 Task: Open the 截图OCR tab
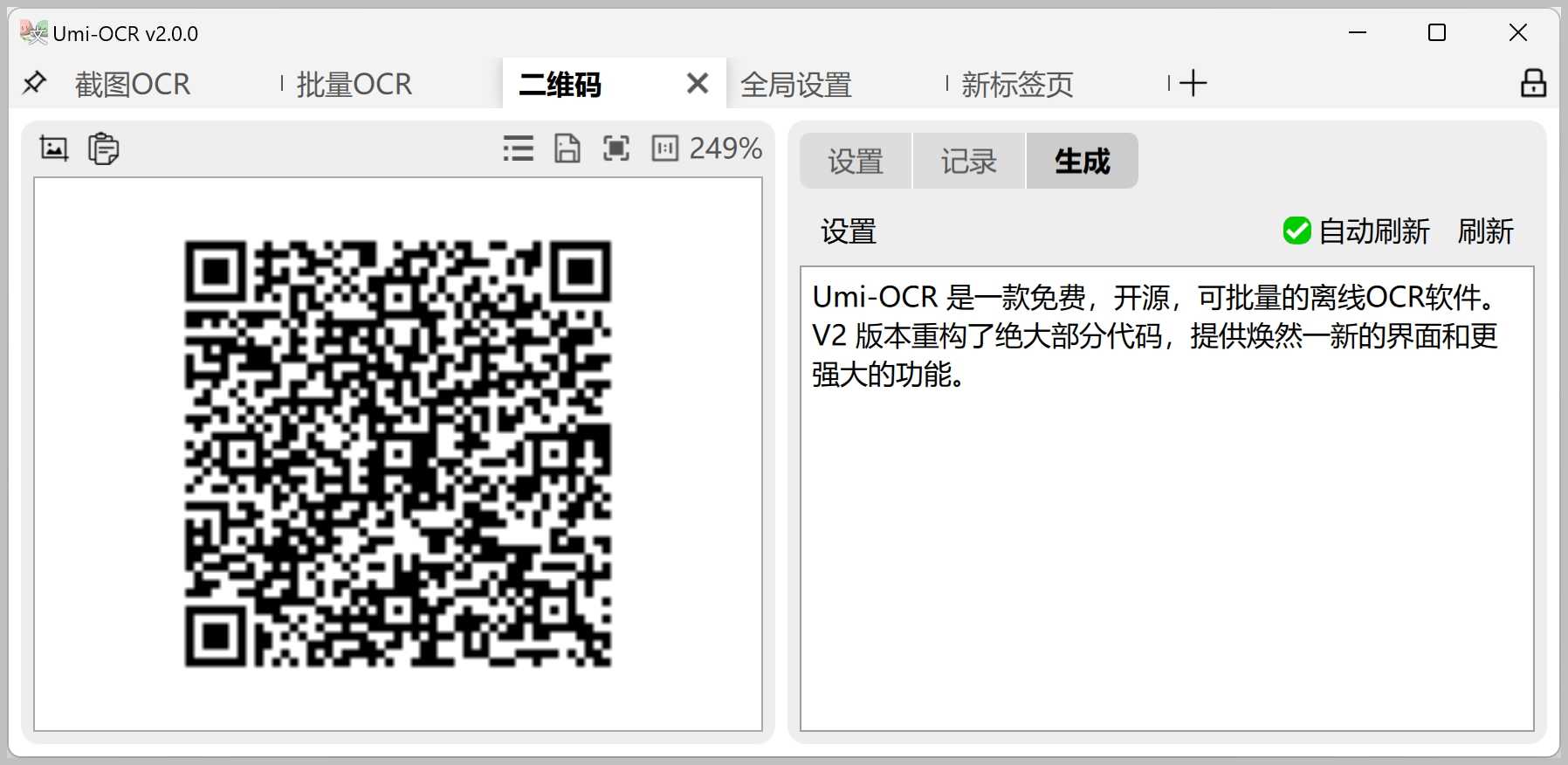click(133, 84)
